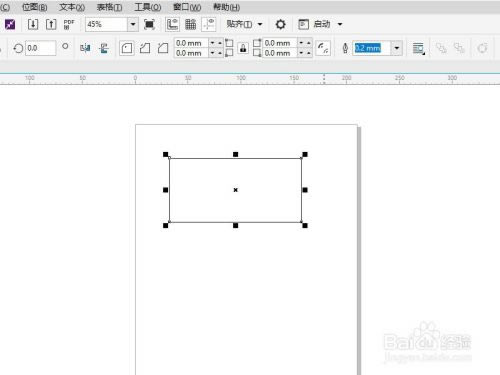Open the 文本 menu
Image resolution: width=500 pixels, height=375 pixels.
click(x=72, y=7)
